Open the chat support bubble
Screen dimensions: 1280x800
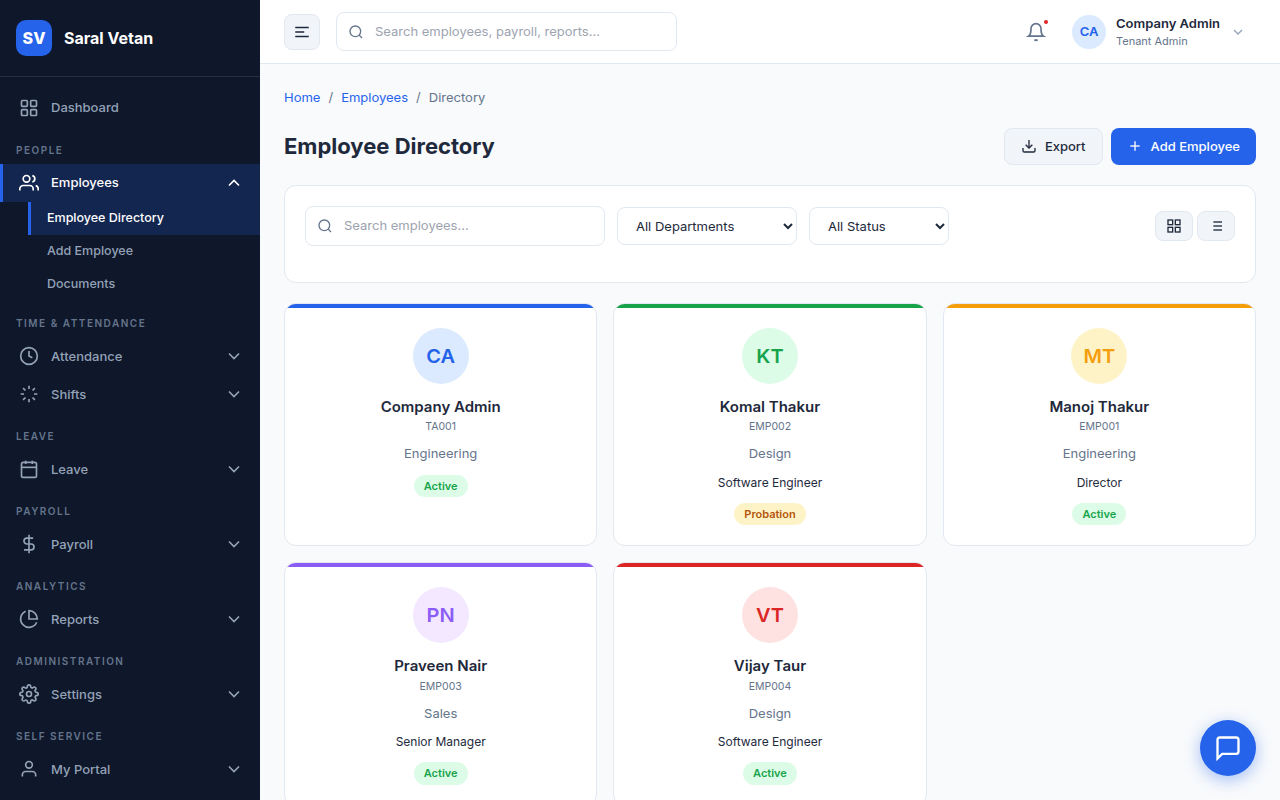click(x=1227, y=748)
